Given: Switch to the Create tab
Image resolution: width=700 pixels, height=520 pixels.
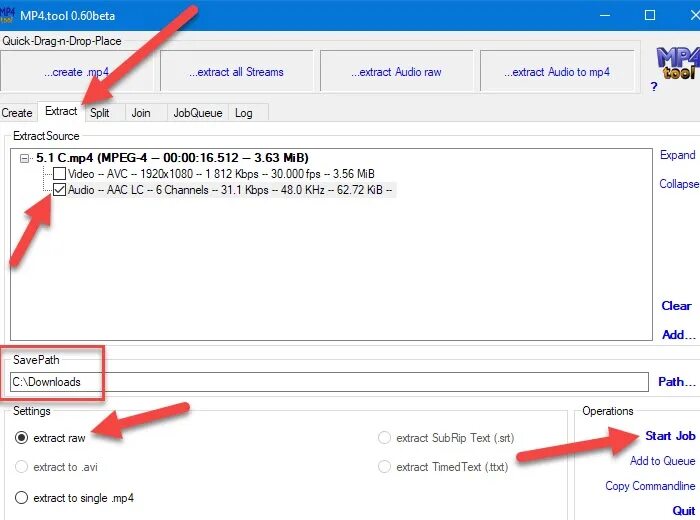Looking at the screenshot, I should click(17, 113).
